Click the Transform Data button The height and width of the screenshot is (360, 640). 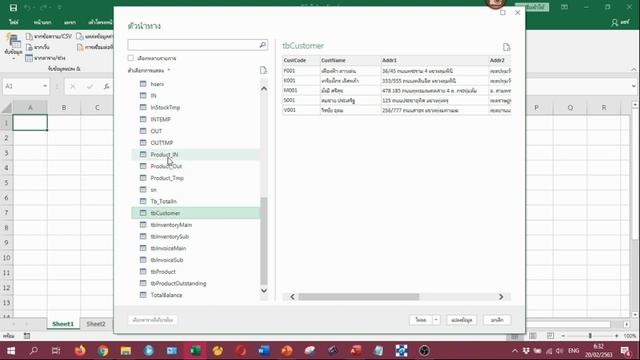point(462,320)
